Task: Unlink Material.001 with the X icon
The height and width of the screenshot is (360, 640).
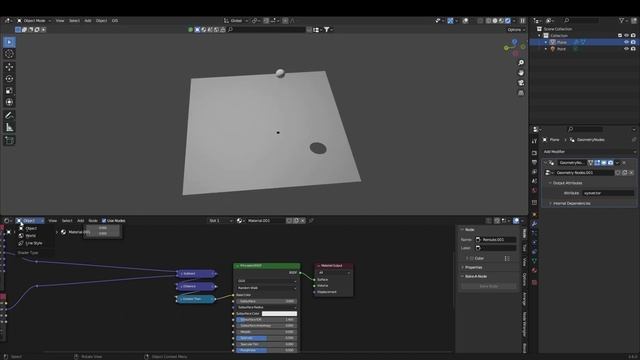Action: coord(302,220)
